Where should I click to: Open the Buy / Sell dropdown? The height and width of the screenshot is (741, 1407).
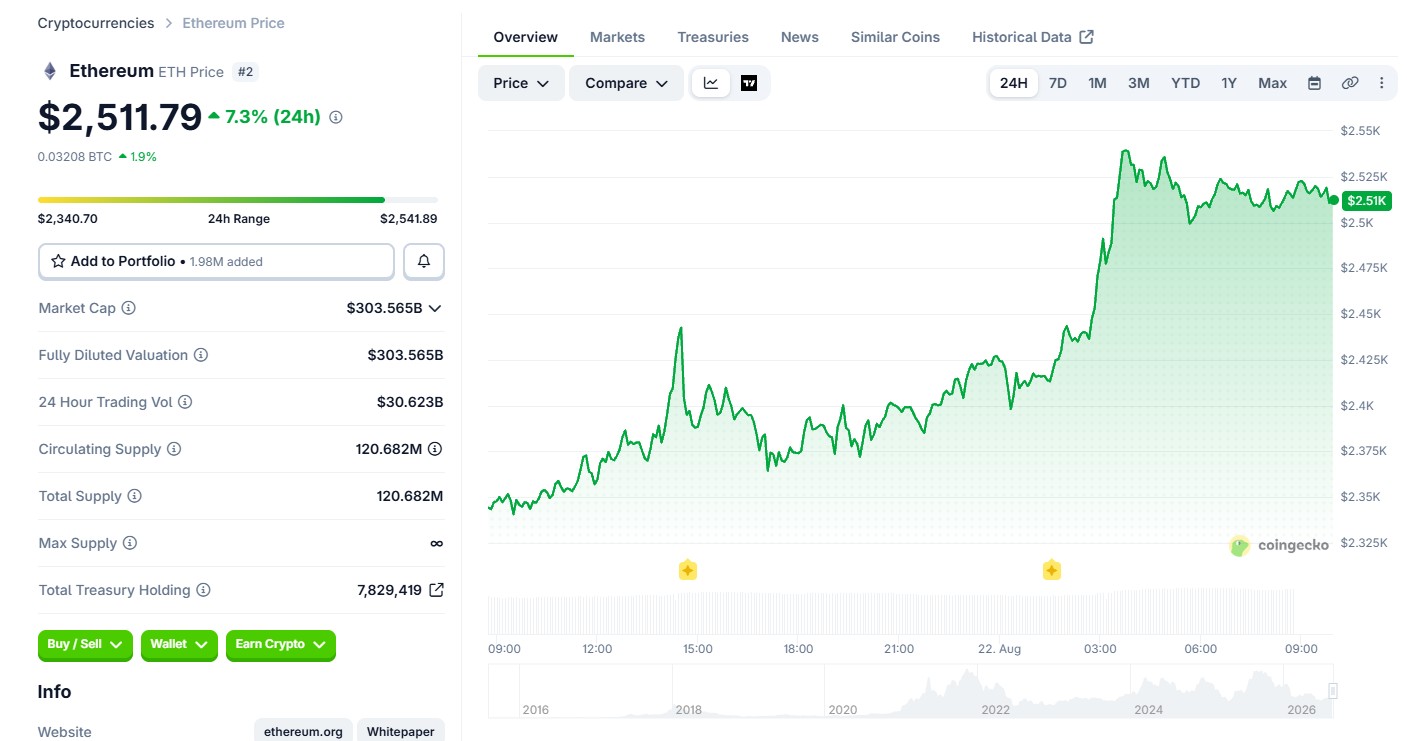[x=85, y=645]
